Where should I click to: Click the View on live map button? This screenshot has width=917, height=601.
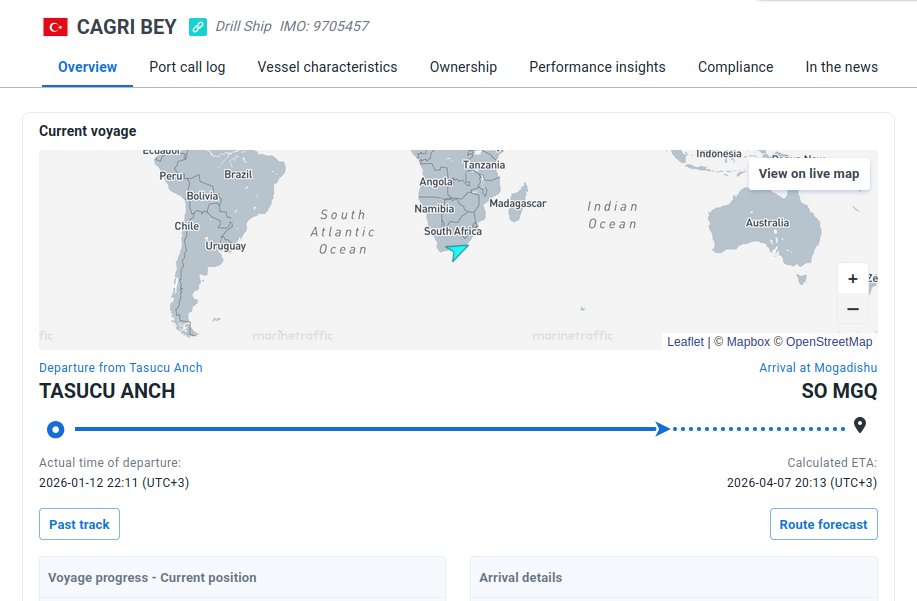[809, 174]
